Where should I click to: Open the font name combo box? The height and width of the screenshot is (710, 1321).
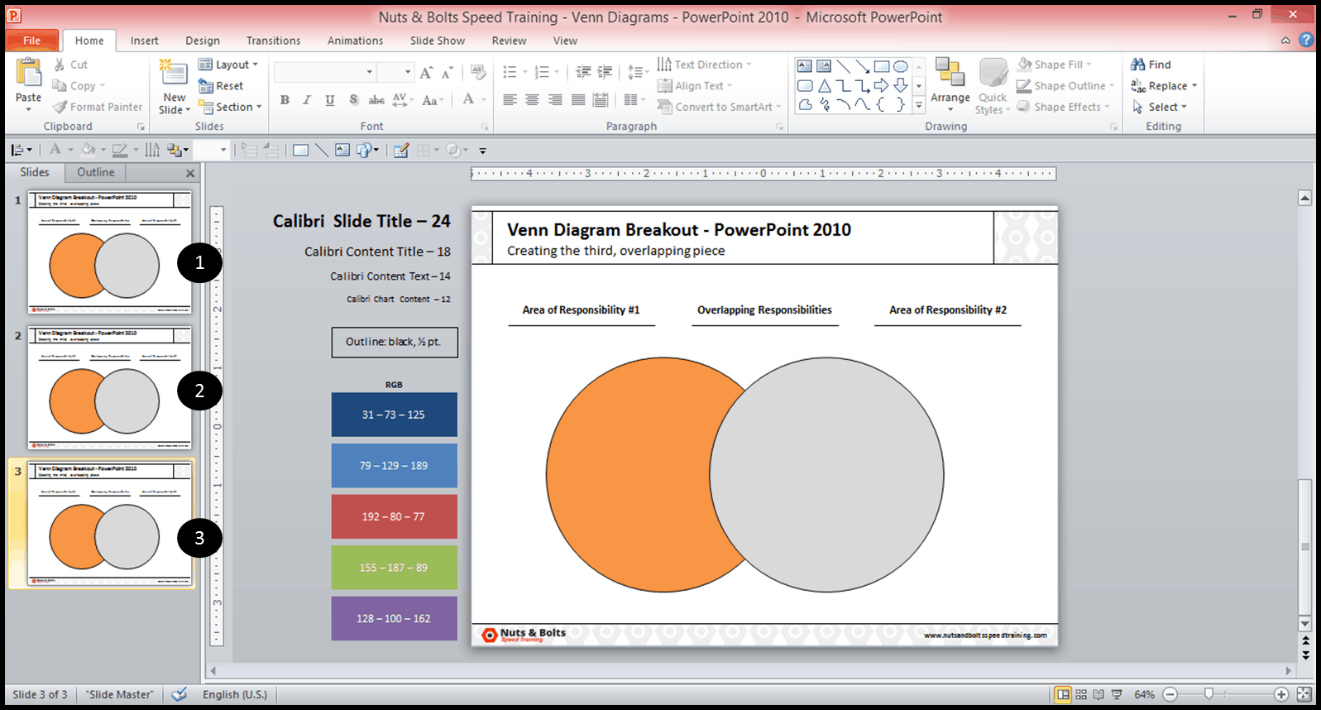[324, 72]
